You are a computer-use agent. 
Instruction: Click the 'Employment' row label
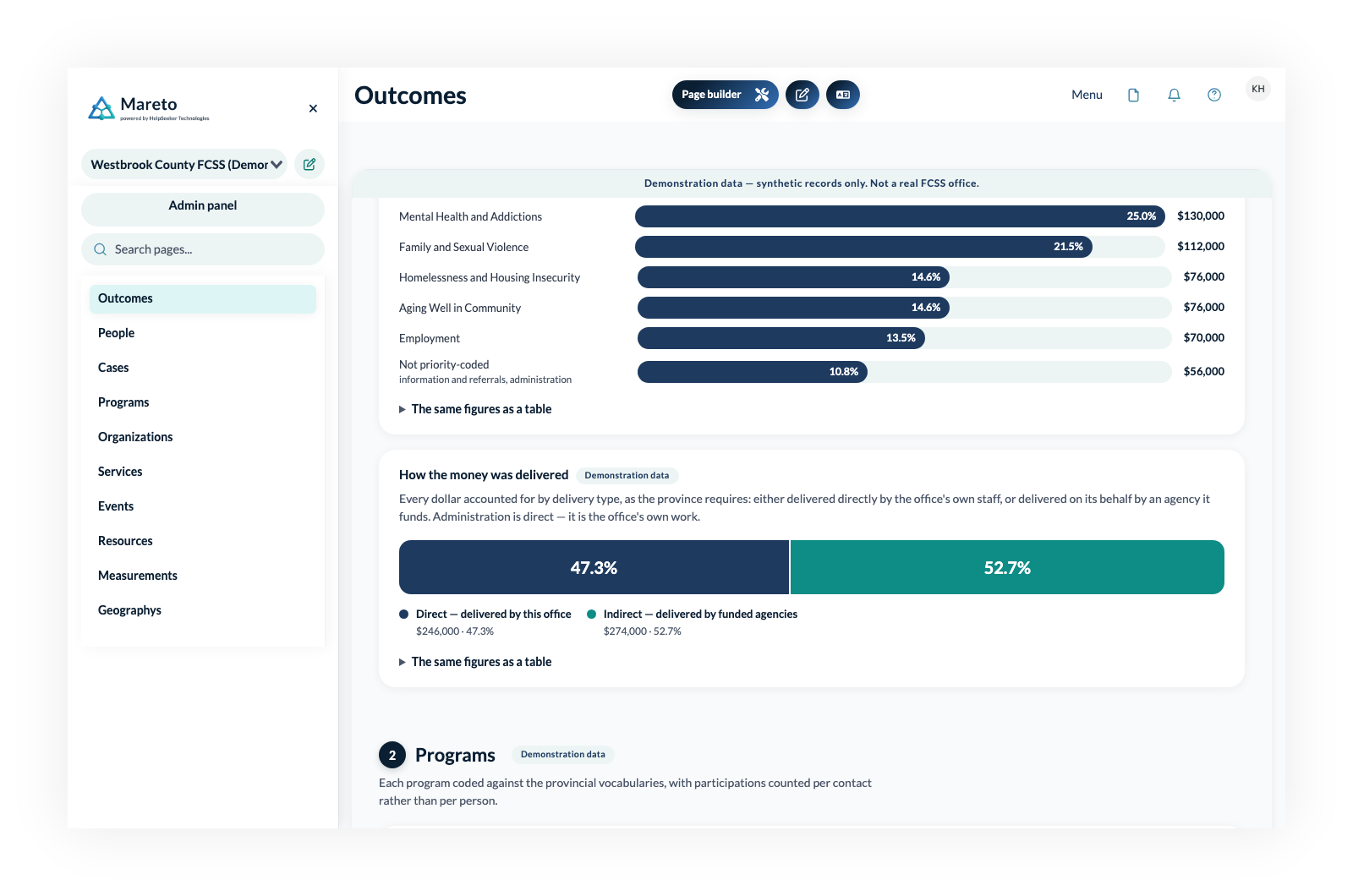(x=430, y=339)
